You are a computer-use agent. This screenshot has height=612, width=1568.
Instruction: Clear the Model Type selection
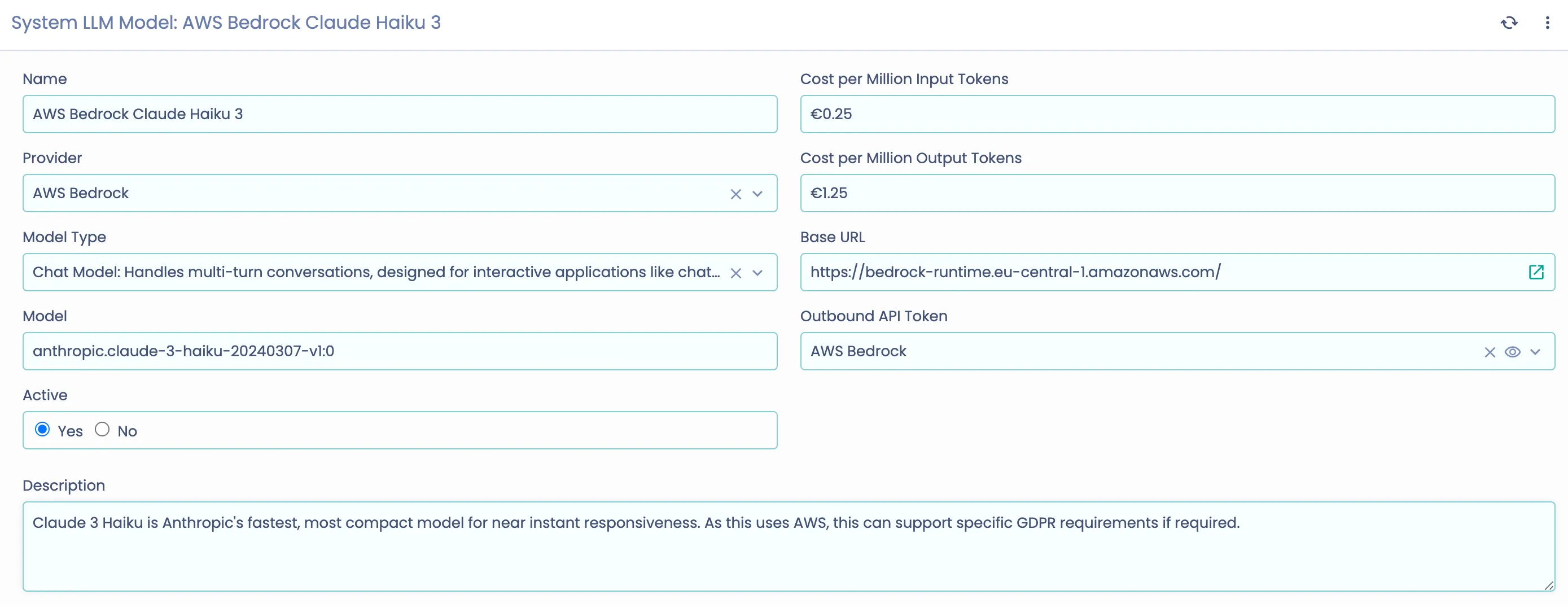pos(736,273)
